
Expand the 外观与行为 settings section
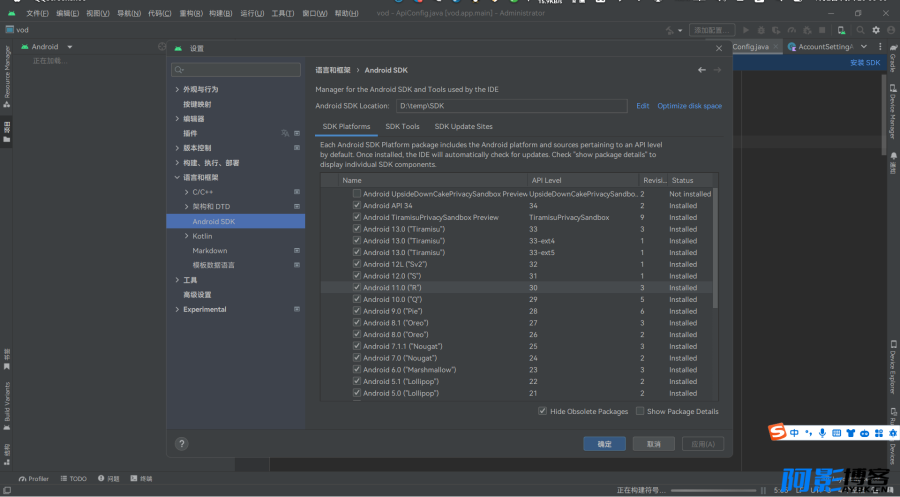[x=177, y=90]
